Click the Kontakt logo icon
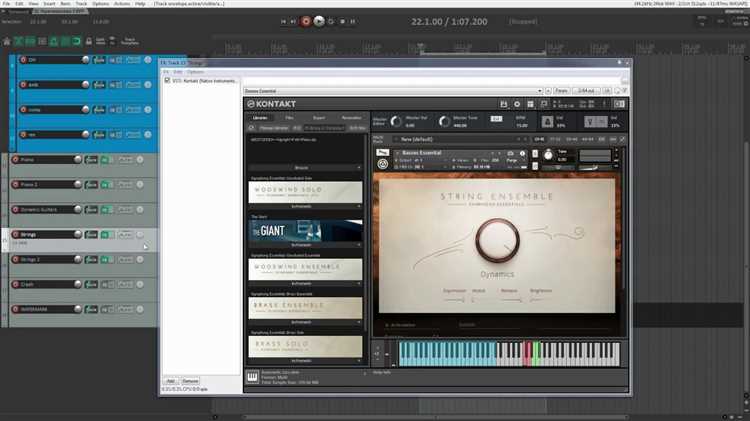750x421 pixels. tap(253, 104)
